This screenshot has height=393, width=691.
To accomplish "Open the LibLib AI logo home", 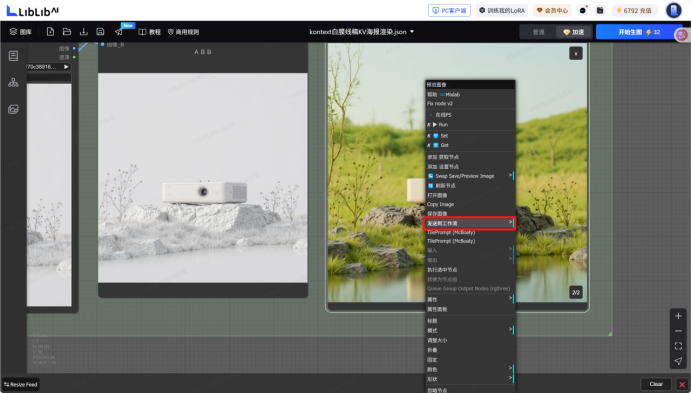I will (x=33, y=11).
